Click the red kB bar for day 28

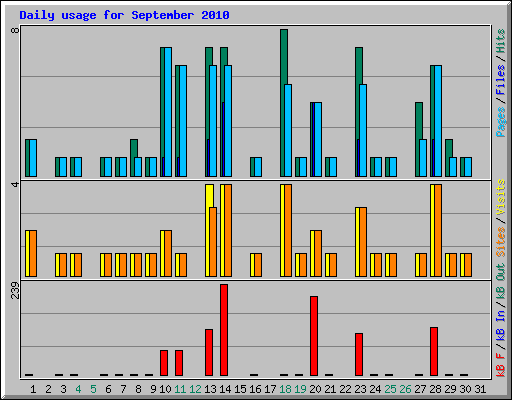click(434, 351)
